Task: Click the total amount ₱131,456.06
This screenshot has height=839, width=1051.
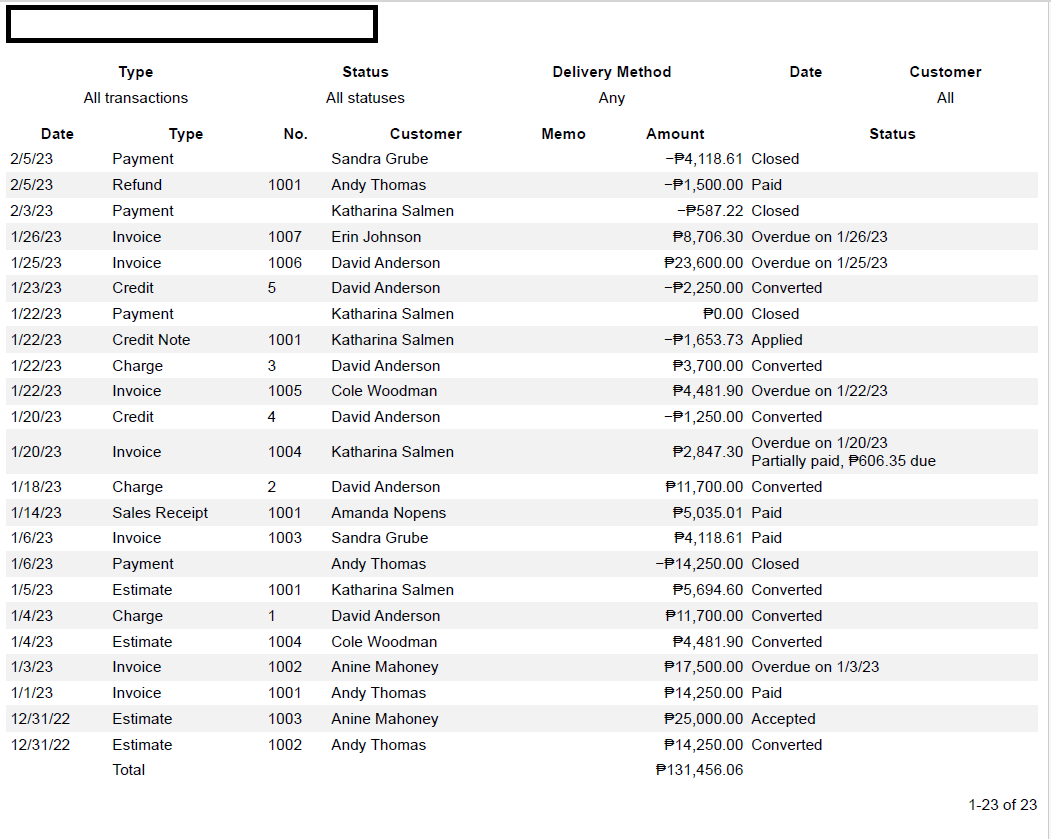Action: [x=699, y=770]
